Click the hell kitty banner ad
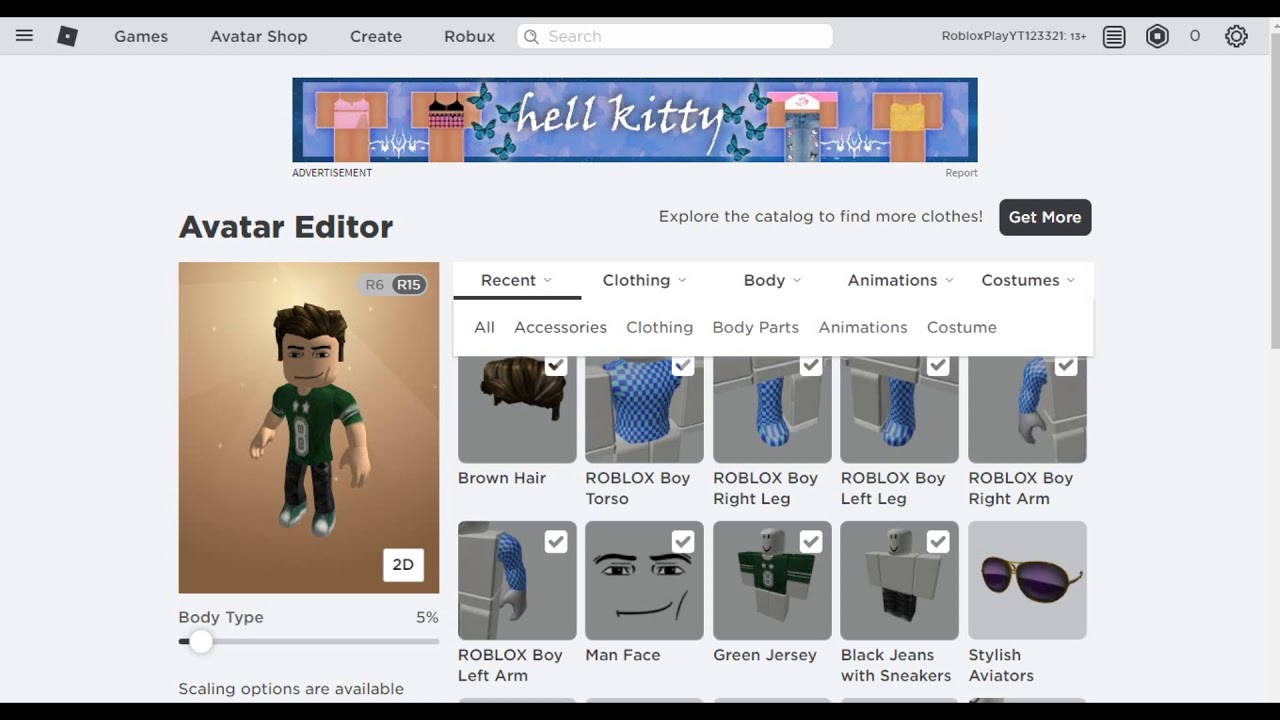 [635, 120]
